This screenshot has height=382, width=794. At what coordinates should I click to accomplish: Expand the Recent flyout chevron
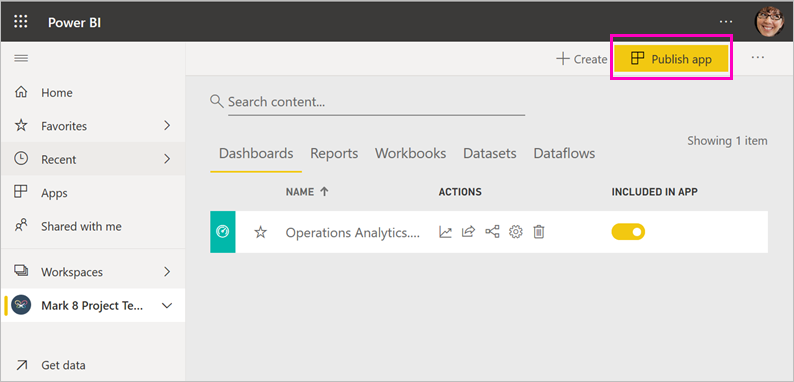point(167,159)
